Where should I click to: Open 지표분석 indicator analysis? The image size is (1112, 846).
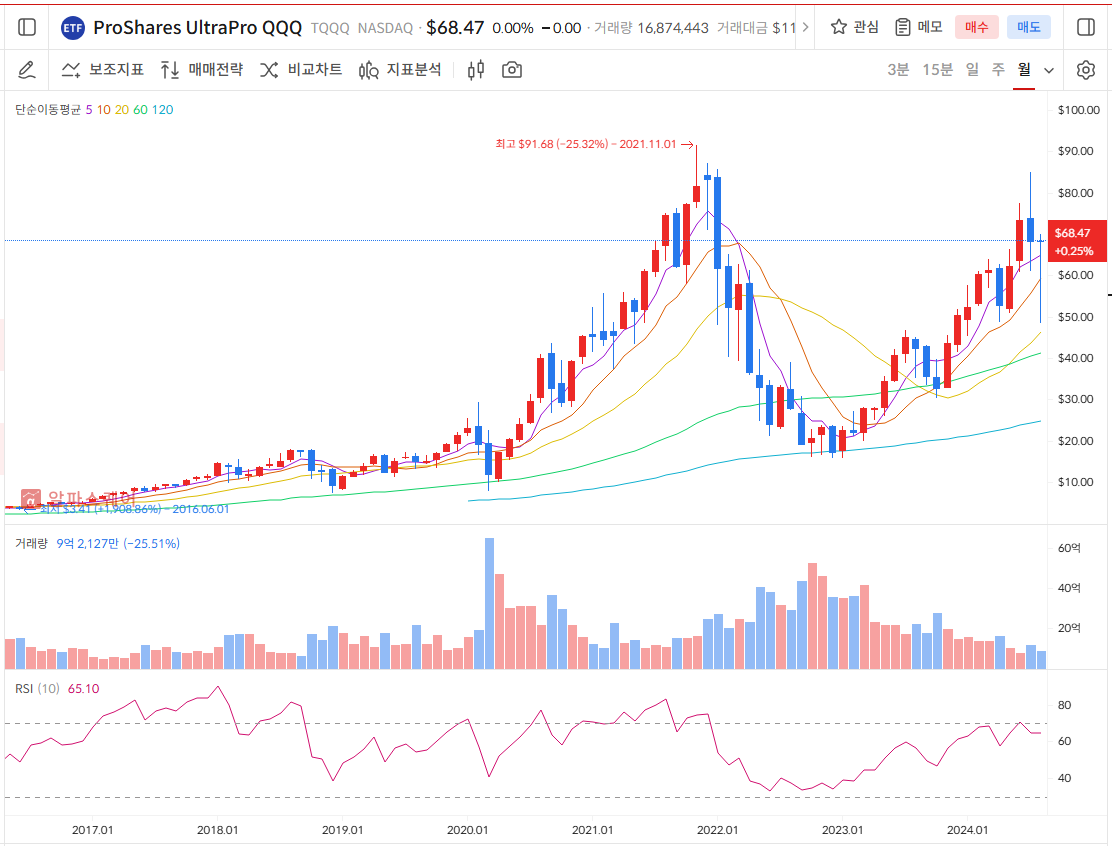pyautogui.click(x=400, y=69)
